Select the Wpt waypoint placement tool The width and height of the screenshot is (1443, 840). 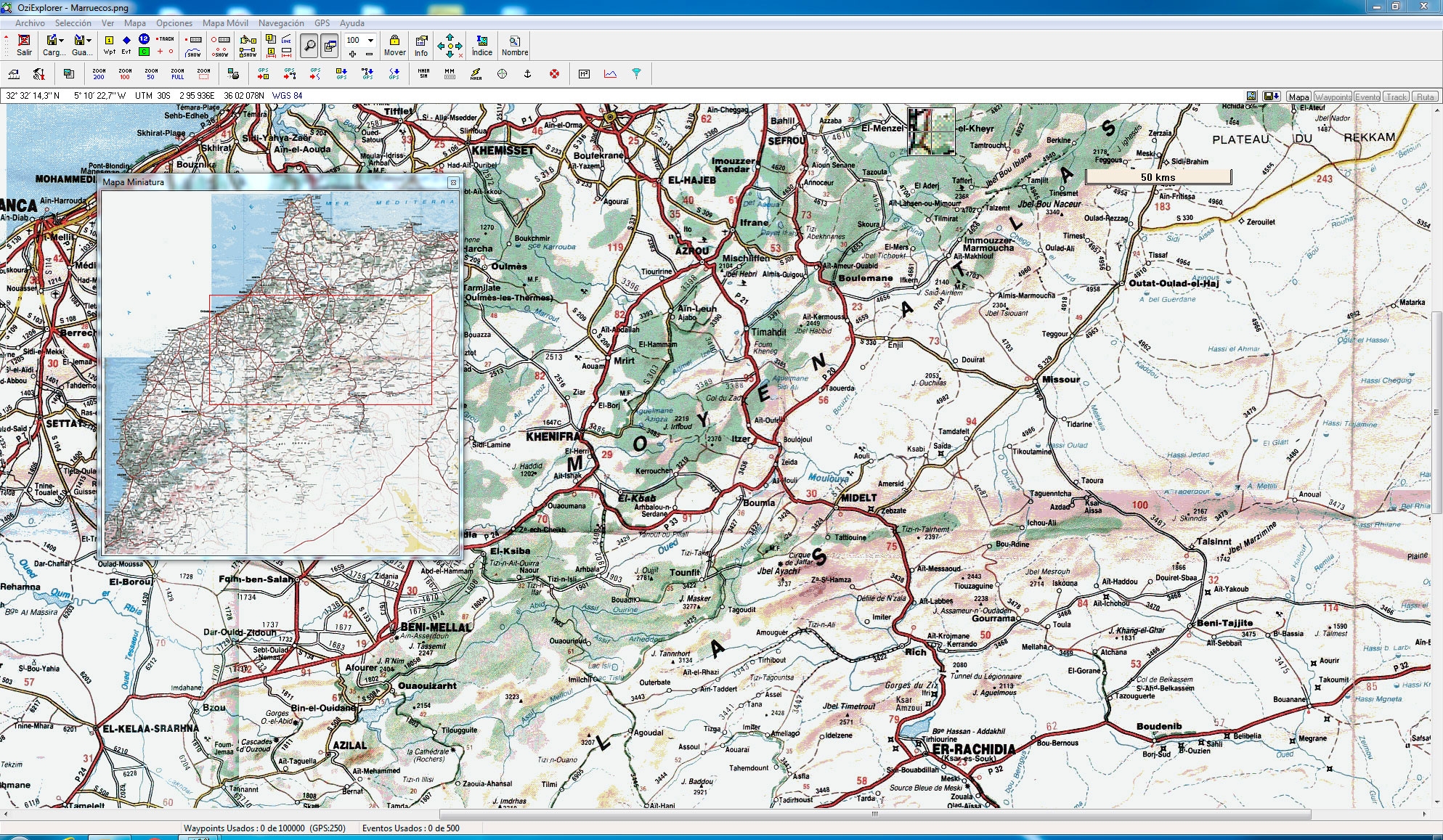[110, 45]
